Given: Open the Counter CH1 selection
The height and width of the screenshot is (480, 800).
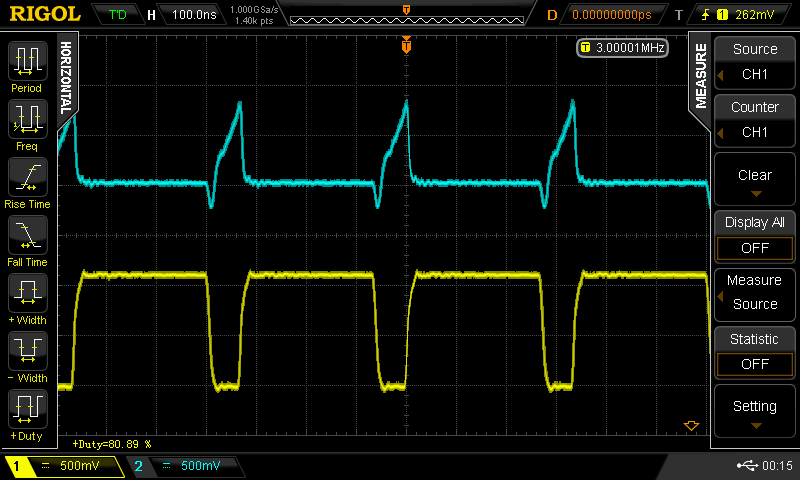Looking at the screenshot, I should click(x=755, y=120).
